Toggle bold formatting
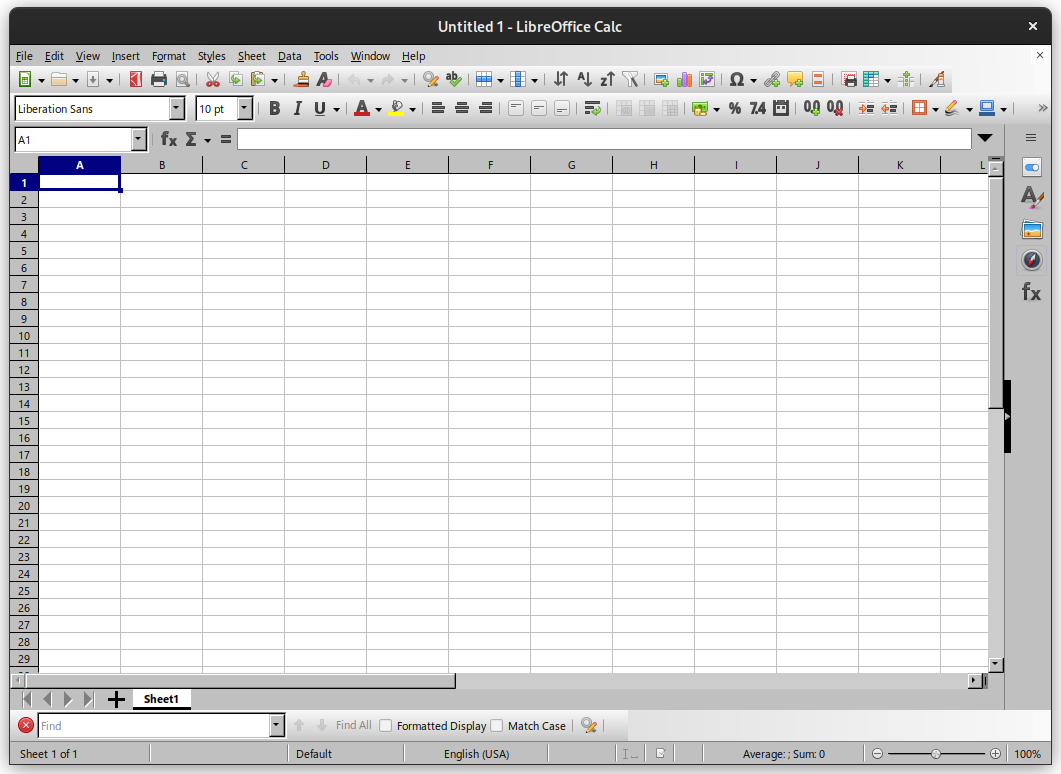The width and height of the screenshot is (1061, 774). pos(274,107)
